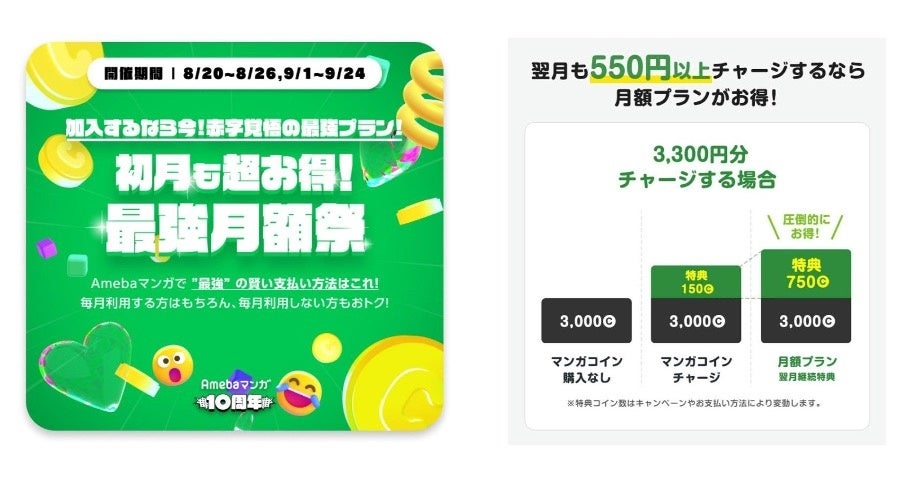Click the マンガコインチャージ label
Viewport: 904px width, 482px height.
(x=695, y=367)
